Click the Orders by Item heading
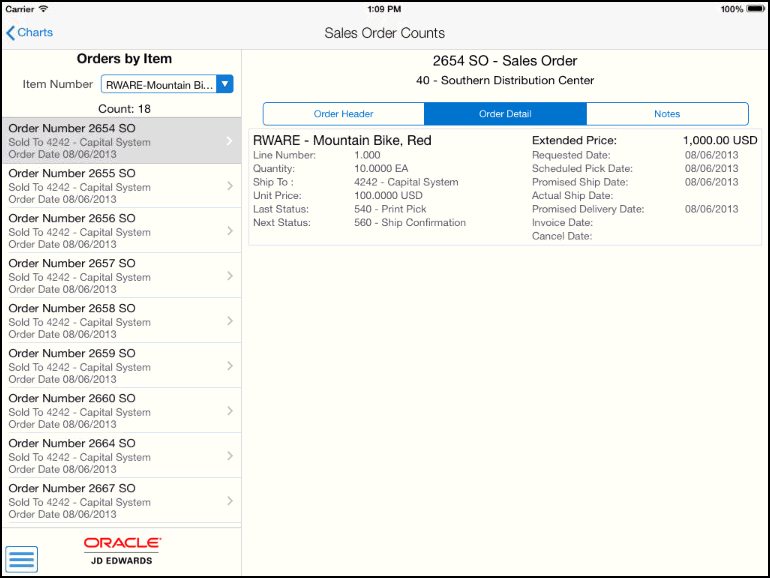 (x=124, y=59)
